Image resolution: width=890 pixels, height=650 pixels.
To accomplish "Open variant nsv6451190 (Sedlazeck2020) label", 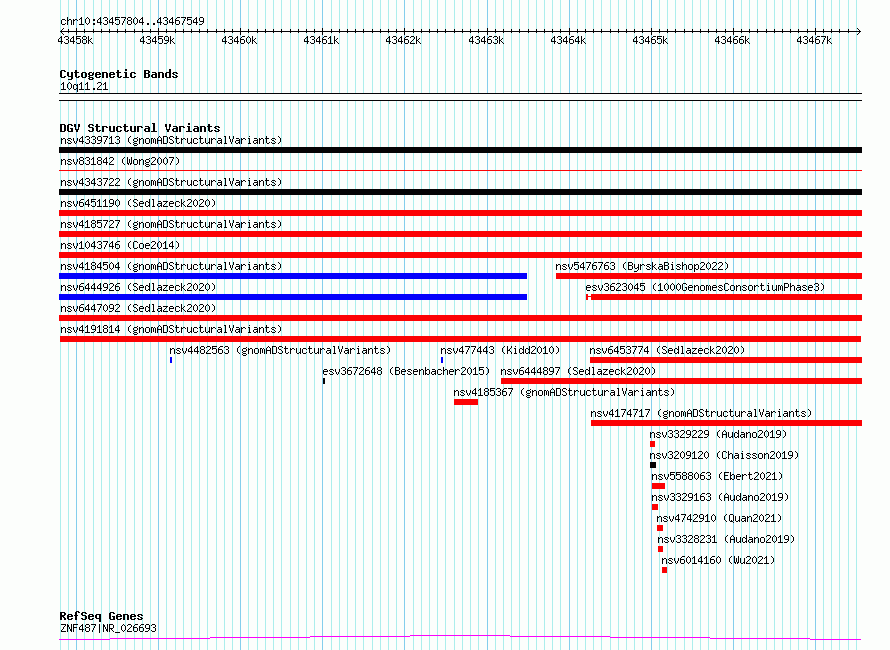I will tap(138, 203).
